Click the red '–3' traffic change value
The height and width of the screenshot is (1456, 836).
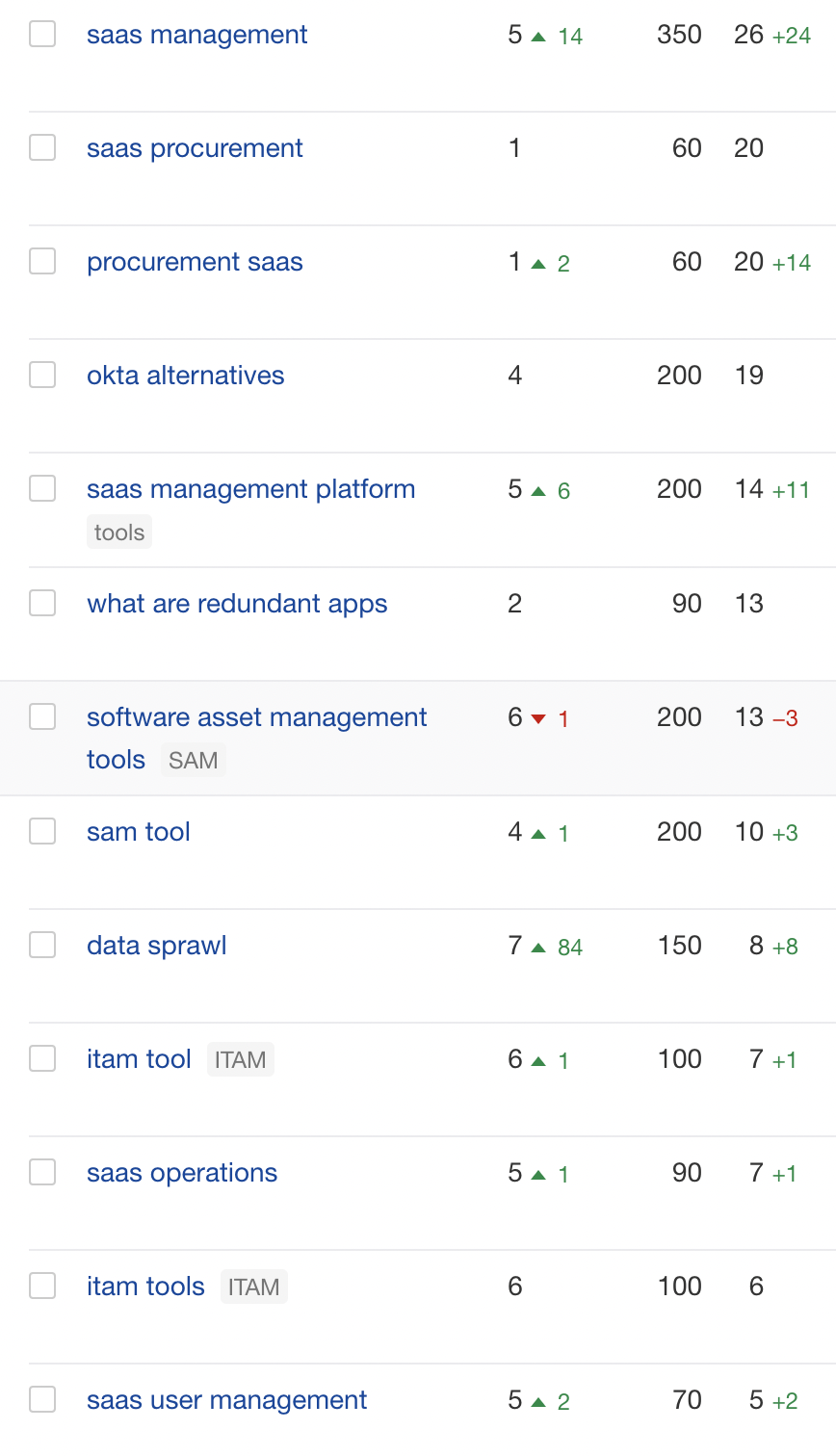[785, 718]
